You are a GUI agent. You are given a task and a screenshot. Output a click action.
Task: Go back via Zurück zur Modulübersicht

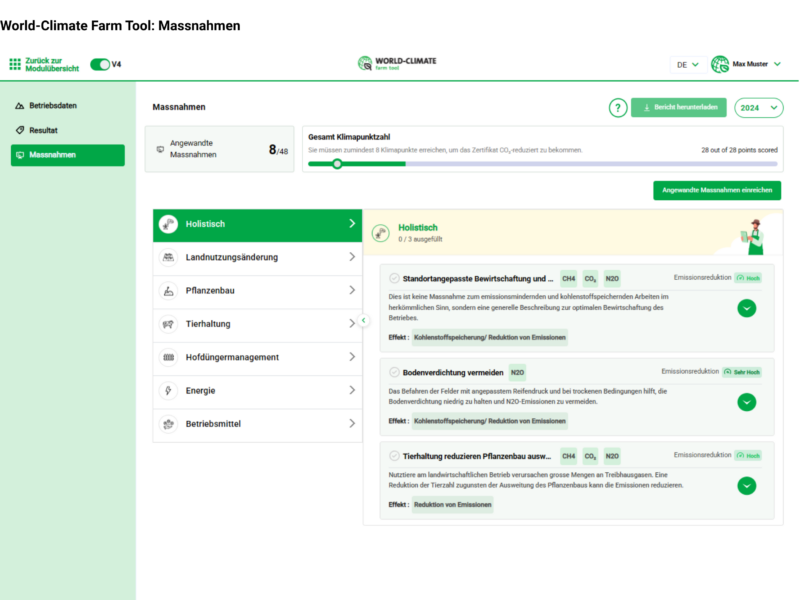pos(52,64)
